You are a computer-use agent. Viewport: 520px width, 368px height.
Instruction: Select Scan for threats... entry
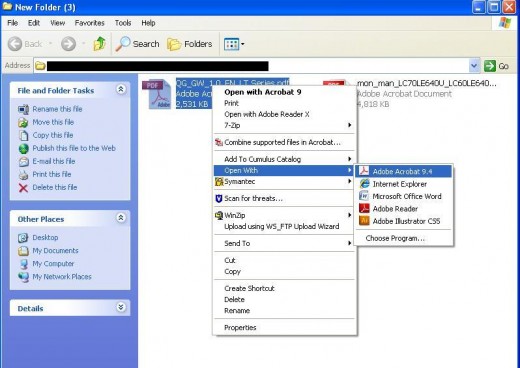[x=253, y=198]
